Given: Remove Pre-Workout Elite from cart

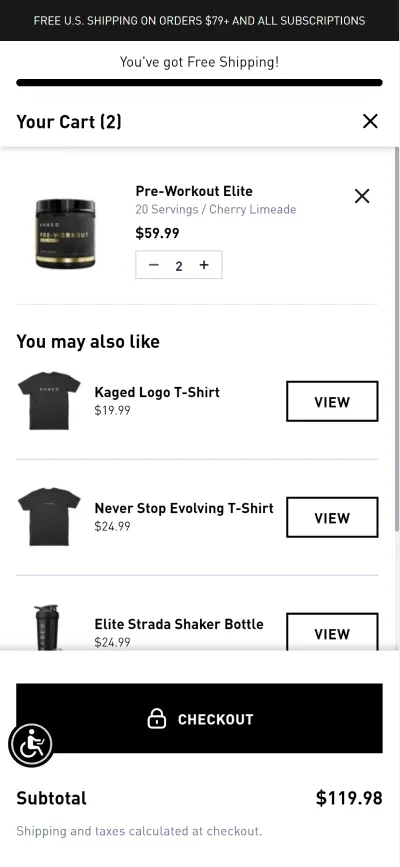Looking at the screenshot, I should [362, 196].
